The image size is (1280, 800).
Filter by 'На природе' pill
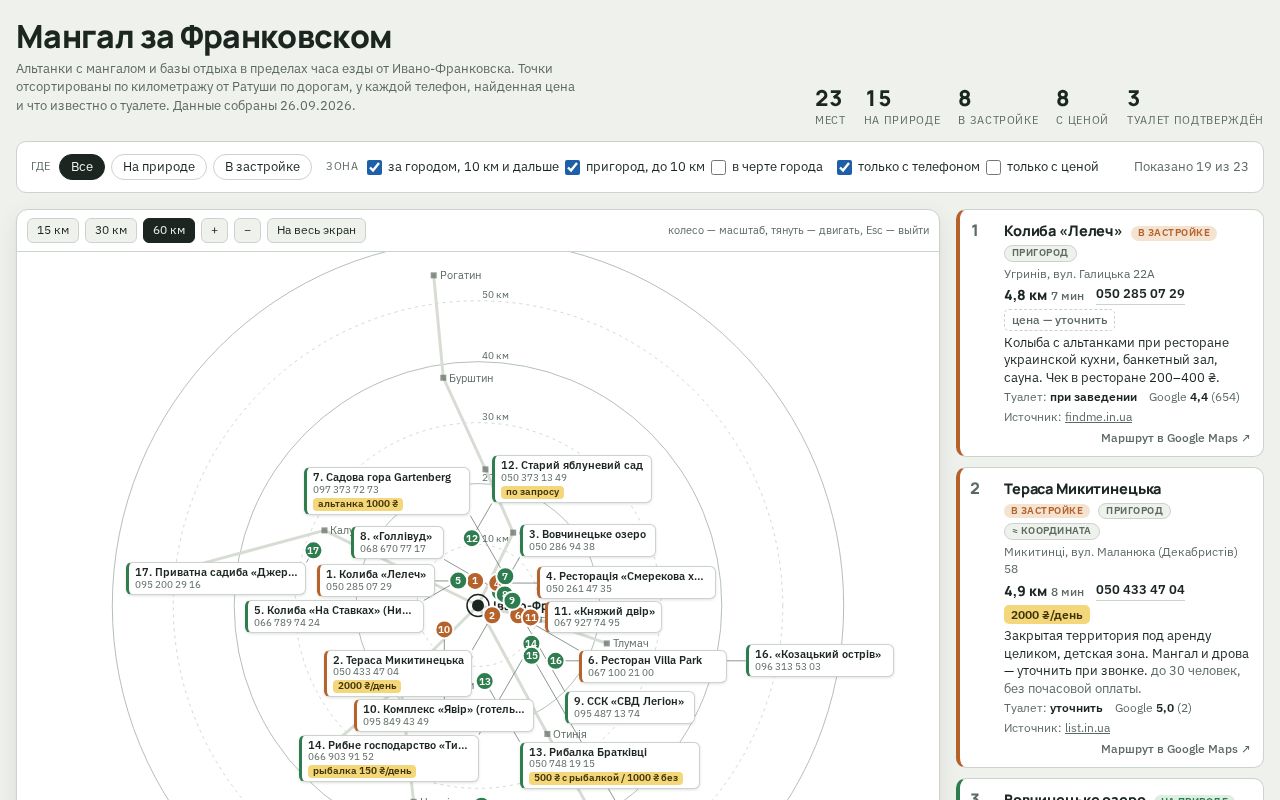pyautogui.click(x=159, y=167)
